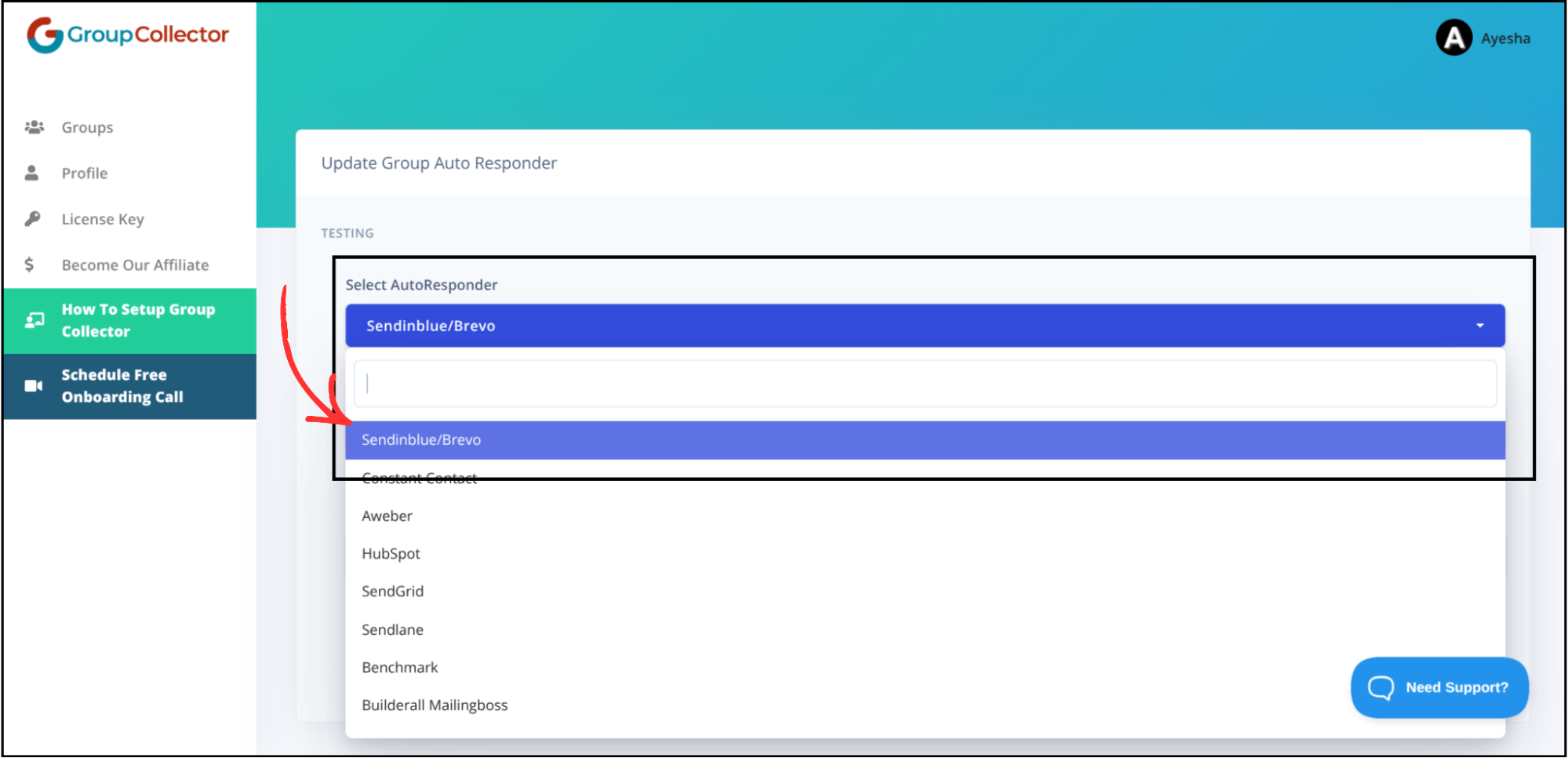Open the Become Our Affiliate link
This screenshot has height=758, width=1568.
click(135, 264)
